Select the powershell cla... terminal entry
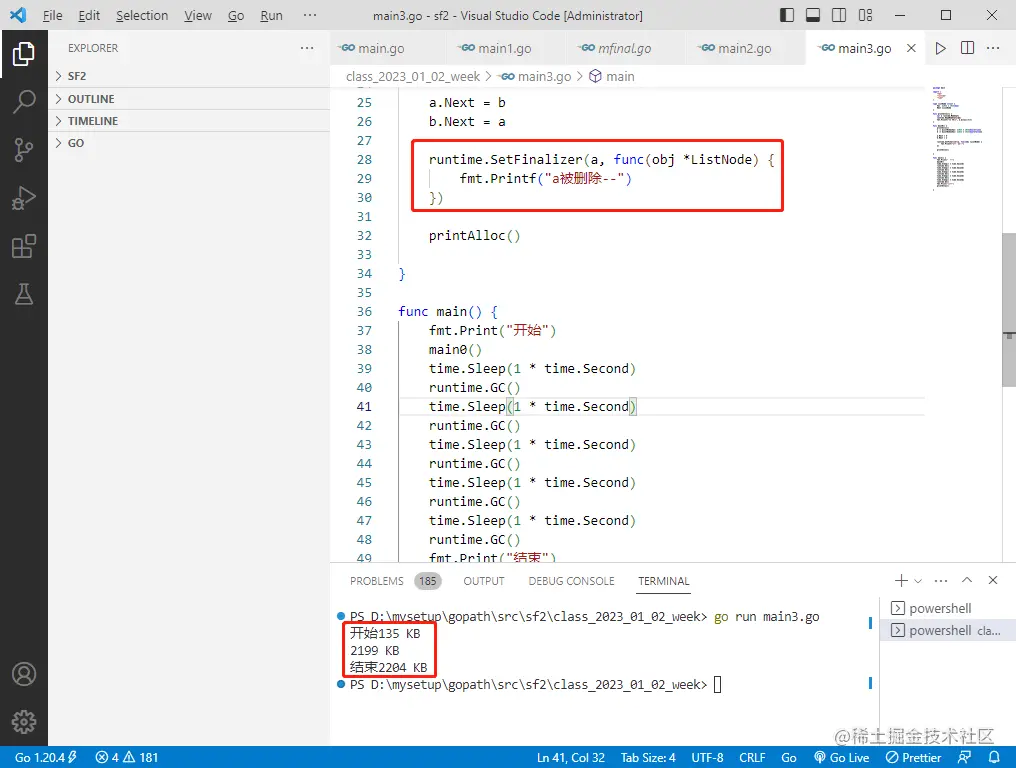Screen dimensions: 1016x768 point(947,630)
